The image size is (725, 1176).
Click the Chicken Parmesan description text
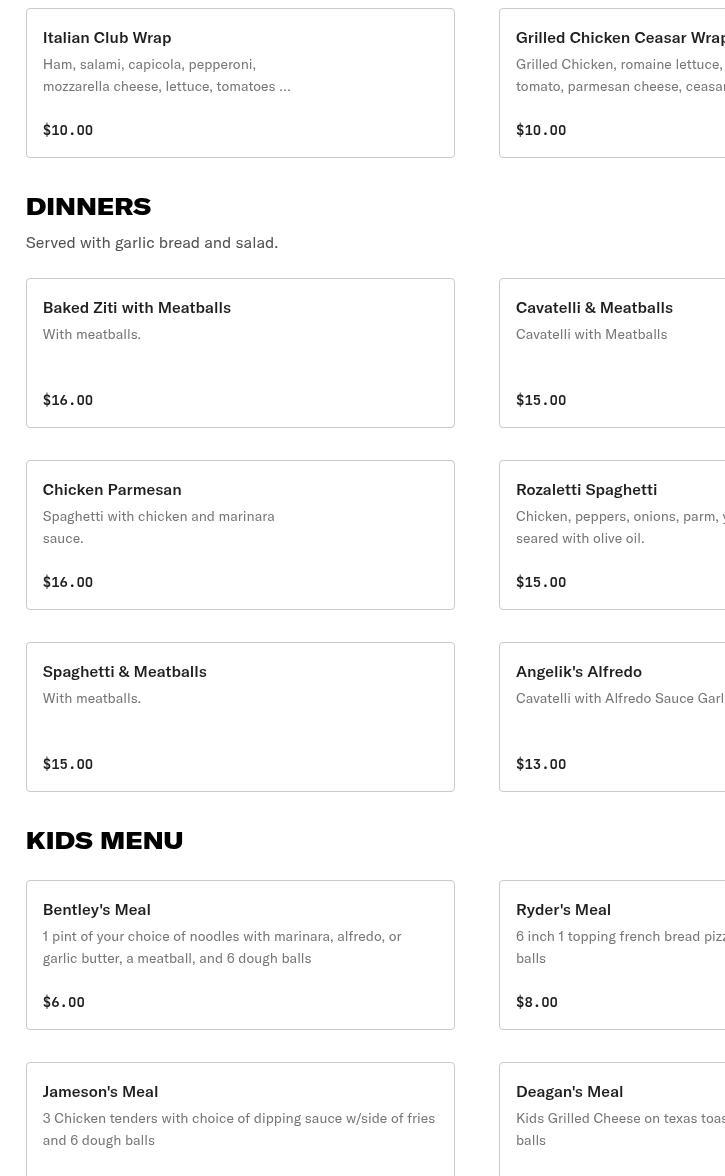(159, 527)
